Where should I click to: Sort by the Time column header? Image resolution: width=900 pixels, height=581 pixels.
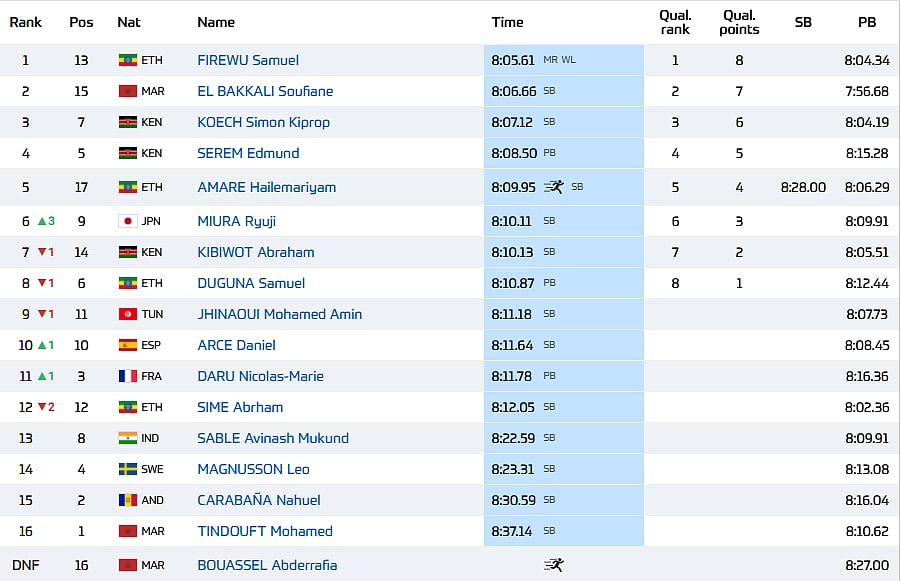[507, 22]
